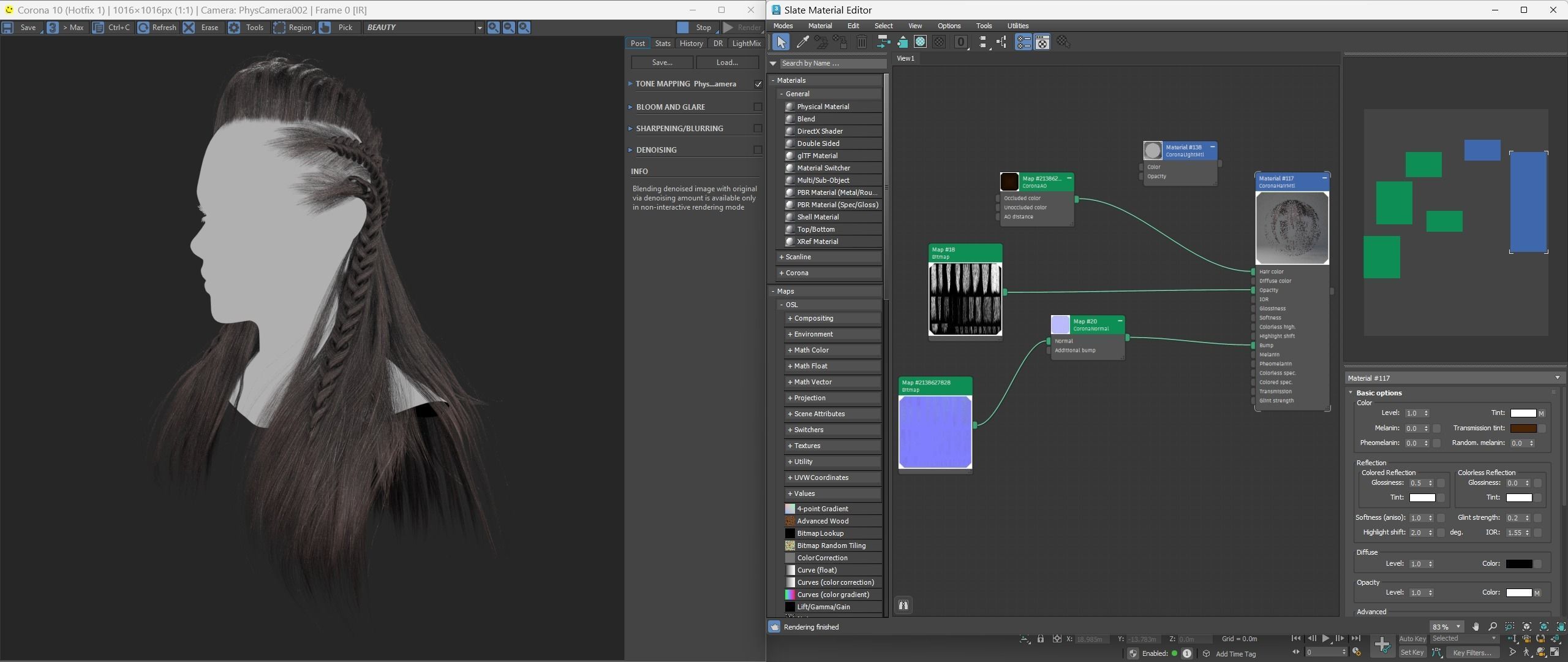Activate Zoom magnifier in Slate navigation bar
1568x662 pixels.
coord(1493,626)
